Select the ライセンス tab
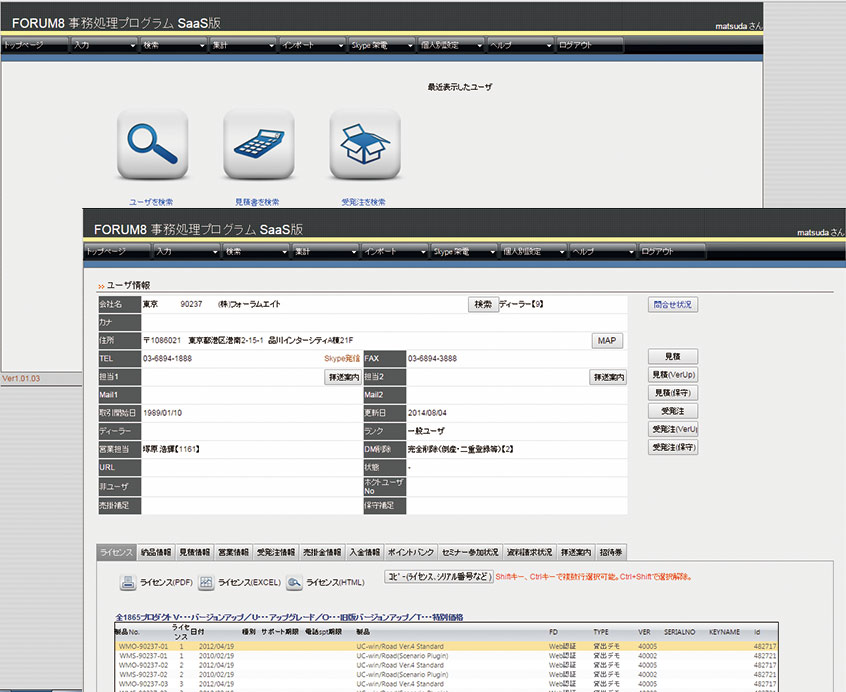Viewport: 846px width, 692px height. tap(117, 552)
